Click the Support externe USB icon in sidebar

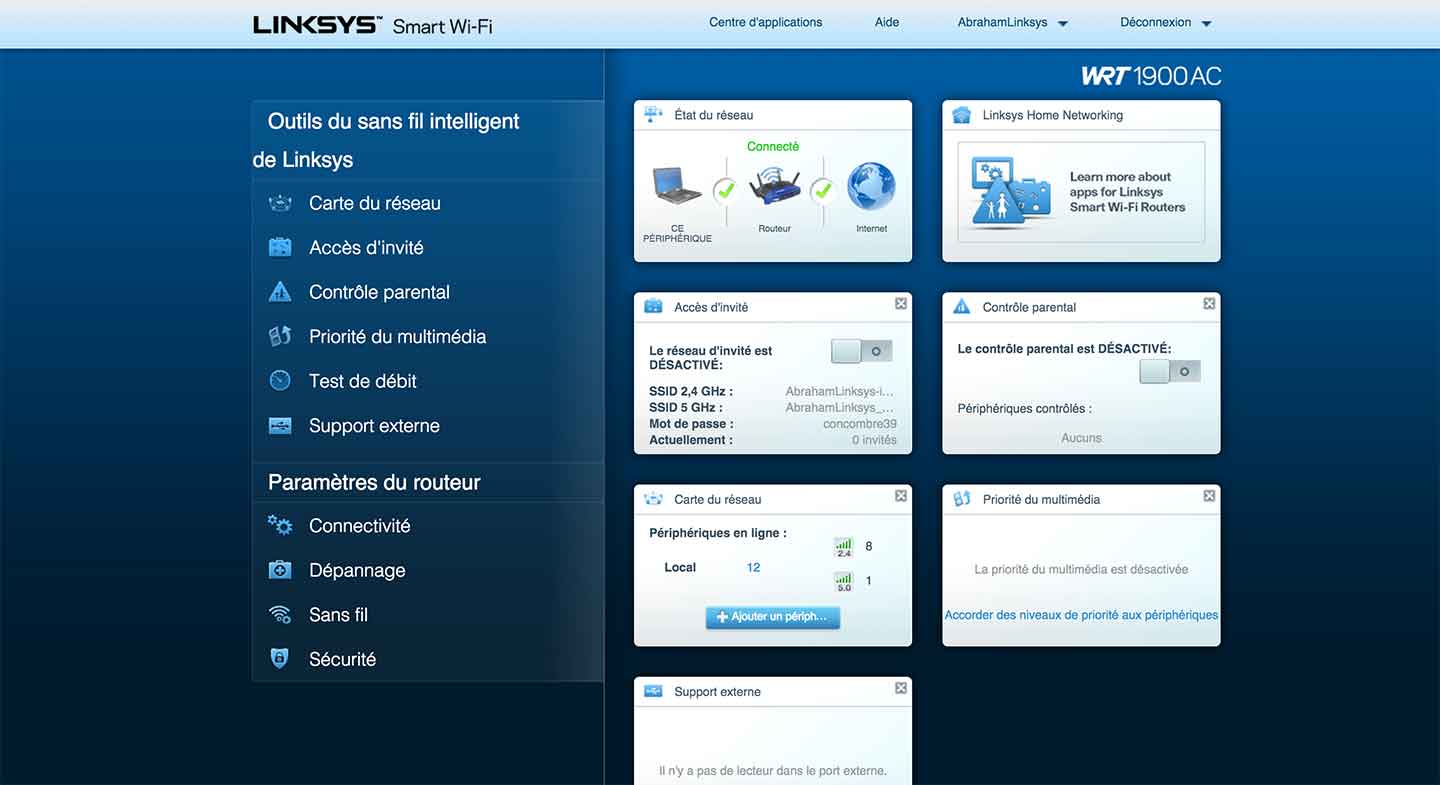click(x=280, y=426)
